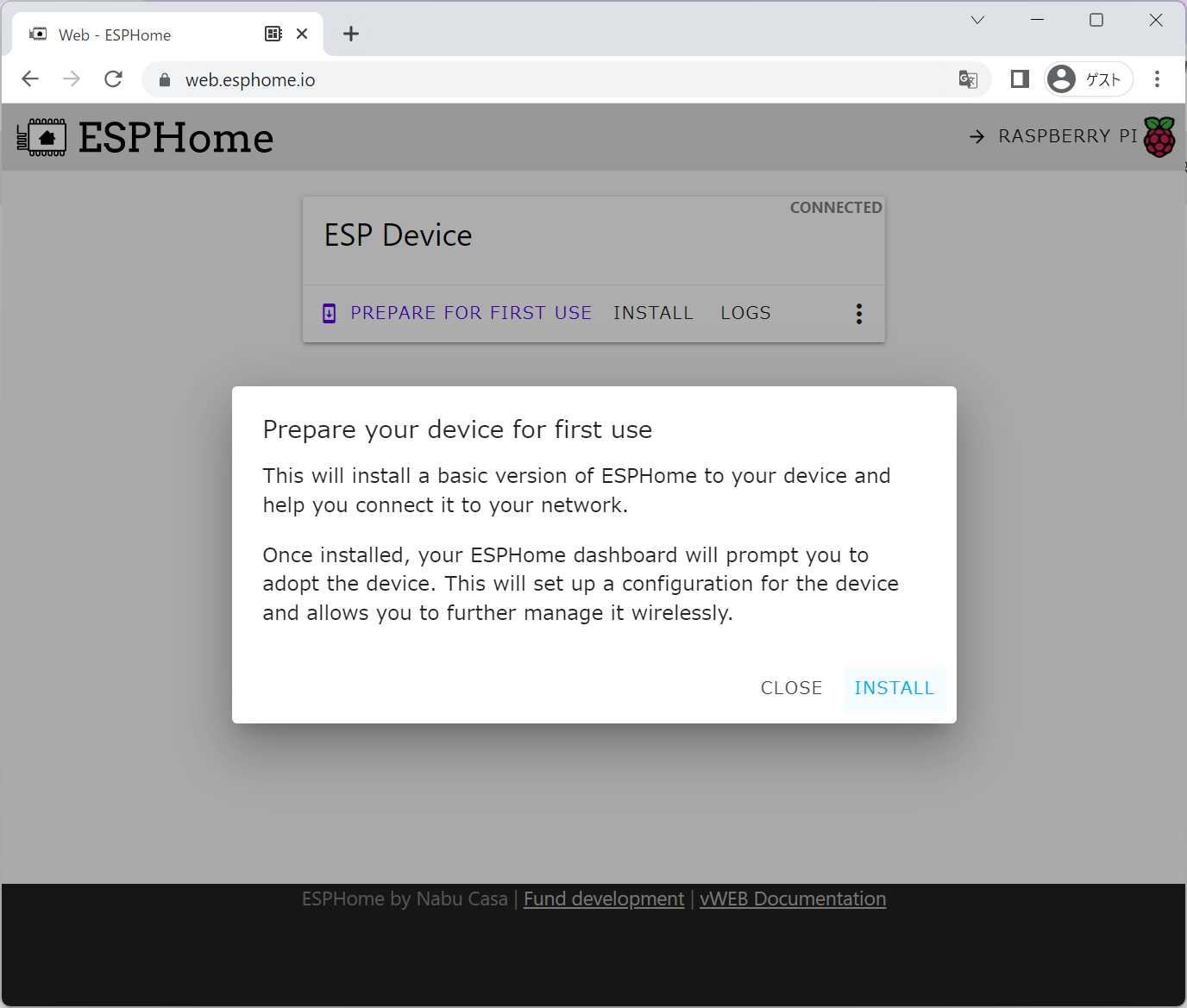This screenshot has width=1187, height=1008.
Task: Open Google Translate in the address bar
Action: tap(968, 79)
